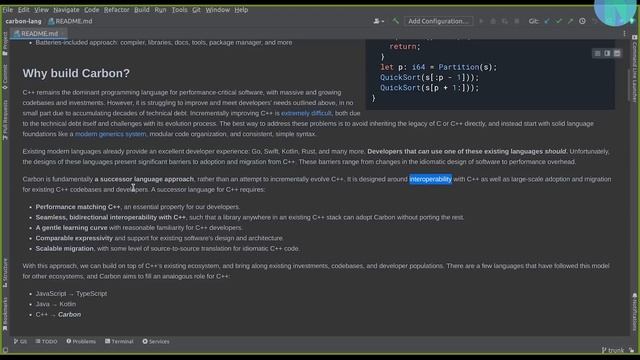Click 'Scalable migration' bullet text
The width and height of the screenshot is (640, 360).
[x=64, y=249]
